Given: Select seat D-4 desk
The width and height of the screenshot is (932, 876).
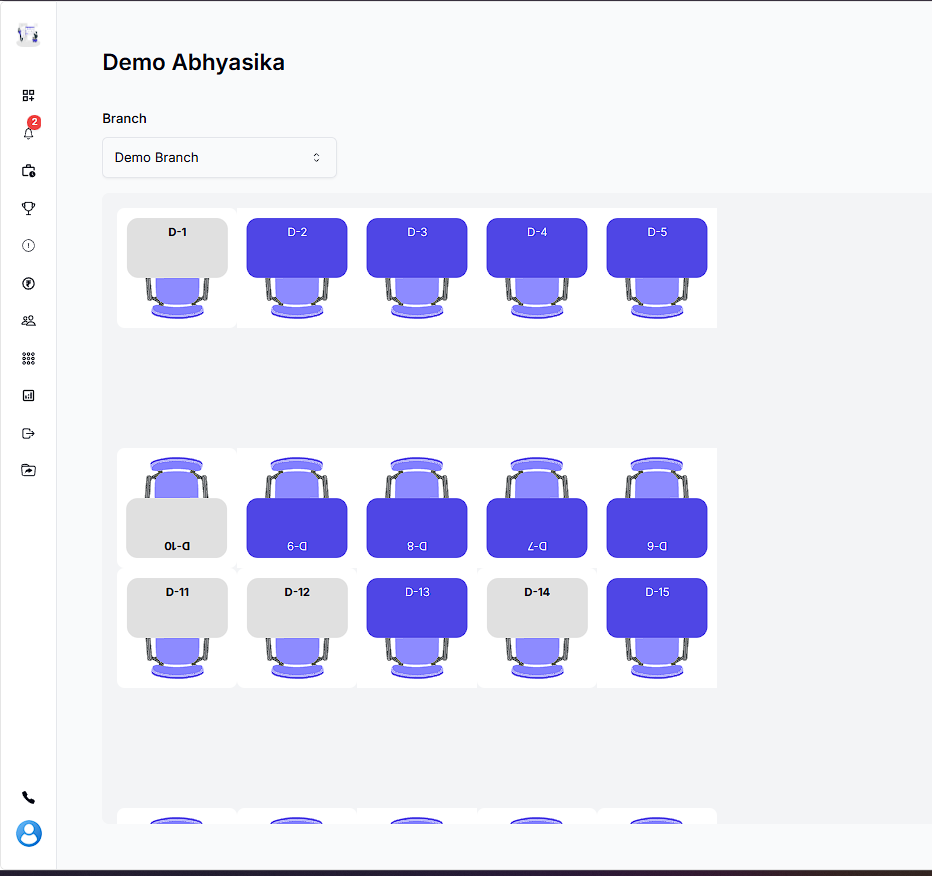Looking at the screenshot, I should pos(537,247).
